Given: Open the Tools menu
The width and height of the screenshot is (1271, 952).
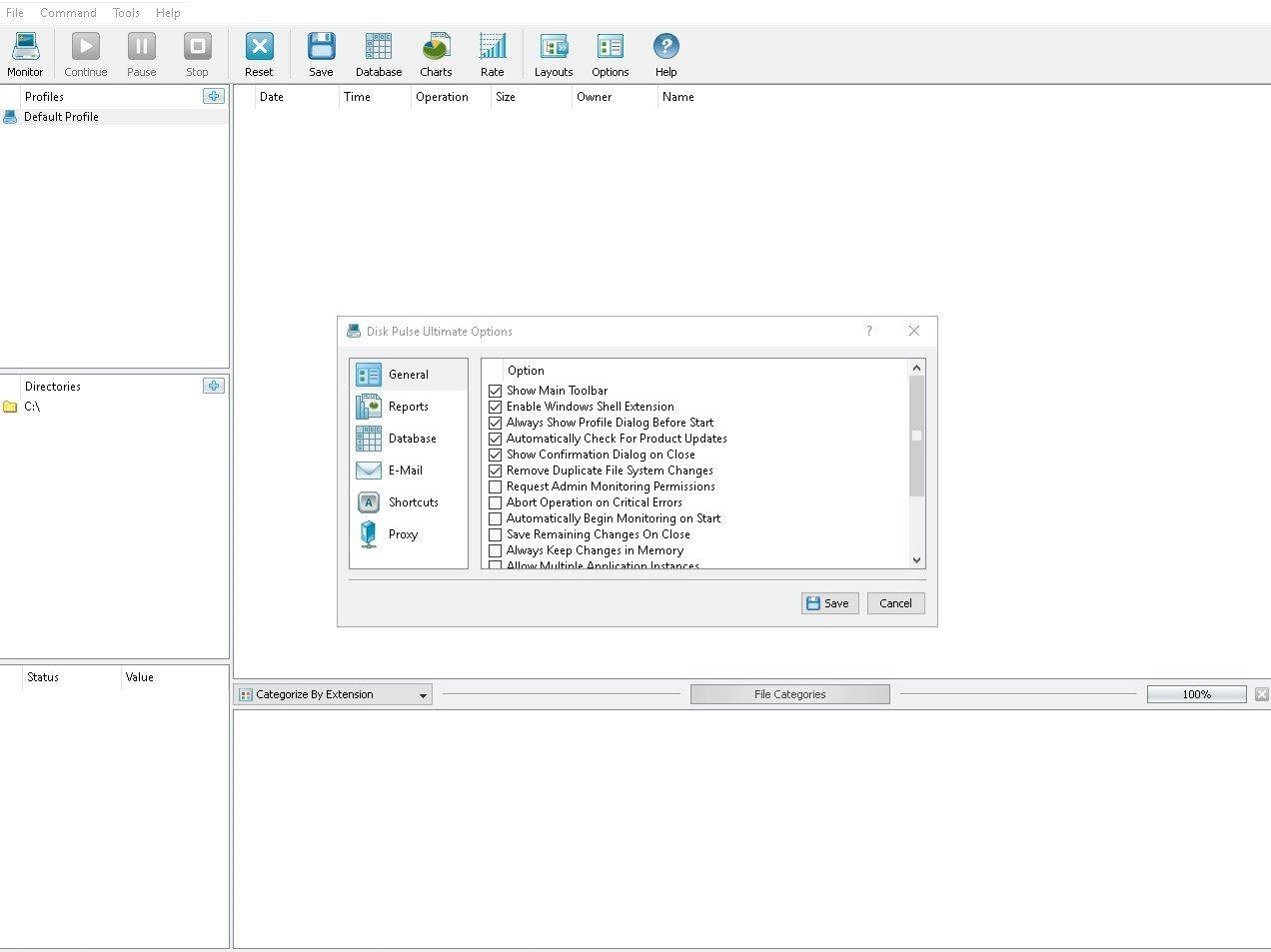Looking at the screenshot, I should pyautogui.click(x=126, y=13).
